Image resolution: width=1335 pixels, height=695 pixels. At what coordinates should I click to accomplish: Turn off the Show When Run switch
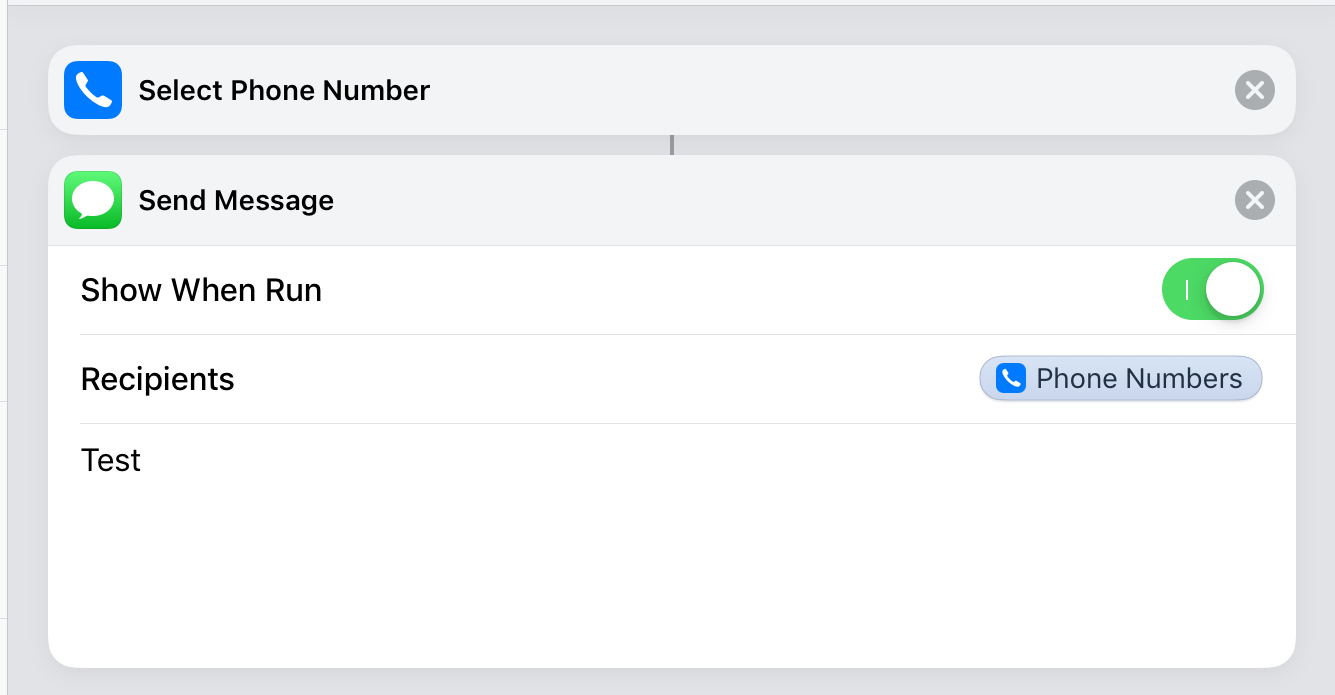pos(1212,290)
